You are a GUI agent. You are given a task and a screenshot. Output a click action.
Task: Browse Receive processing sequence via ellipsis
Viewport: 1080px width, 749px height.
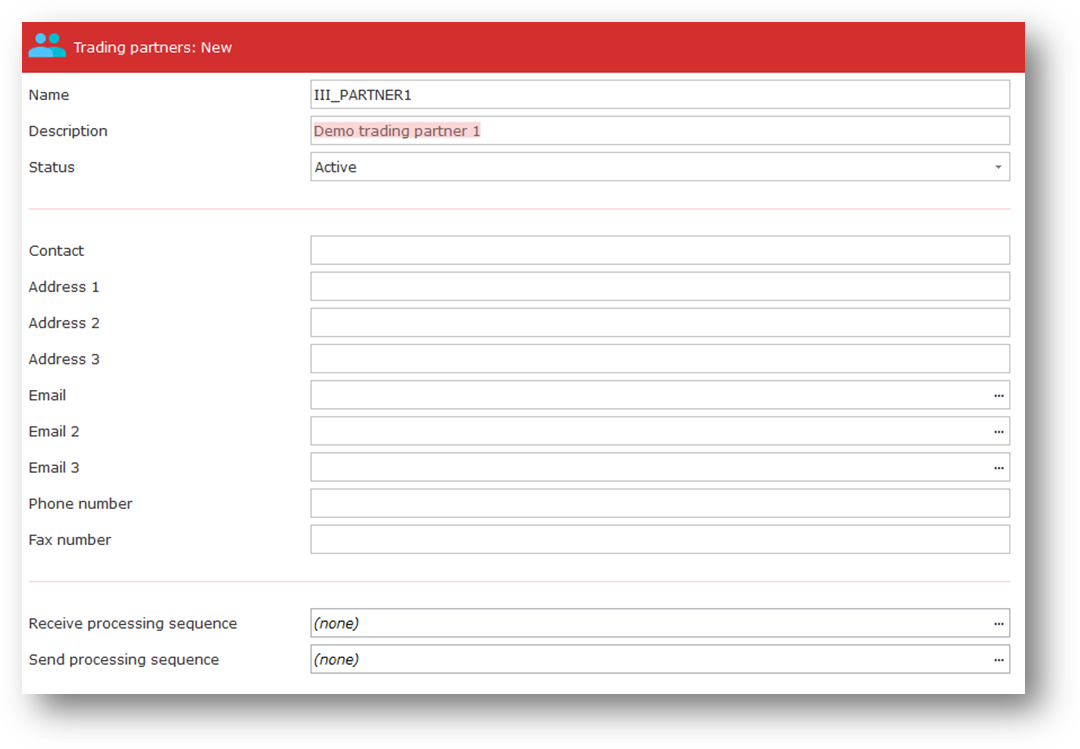coord(999,624)
